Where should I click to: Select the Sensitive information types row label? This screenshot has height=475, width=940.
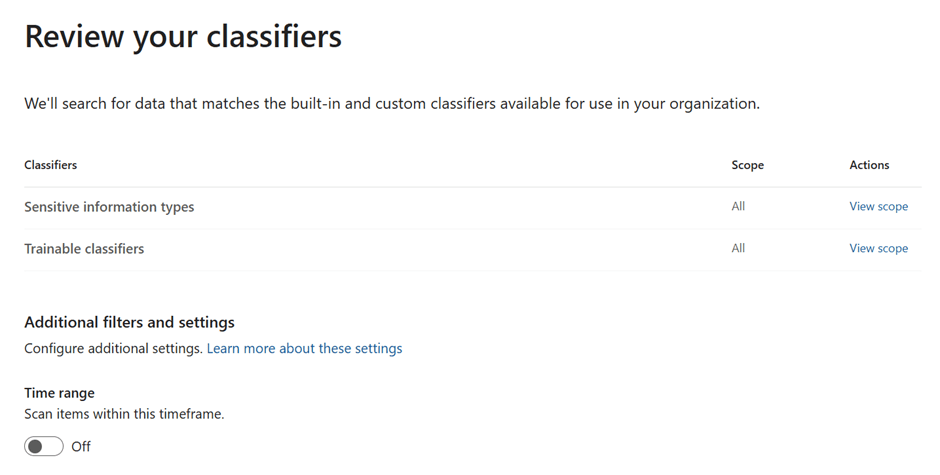(109, 207)
